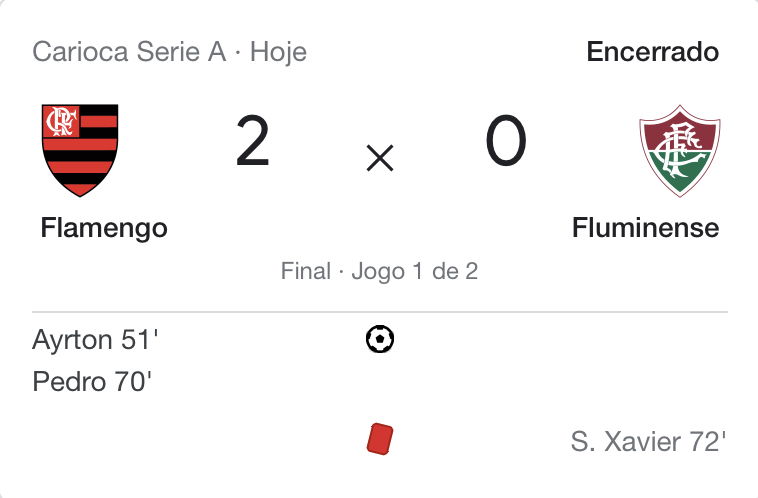The height and width of the screenshot is (498, 758).
Task: Click the × separator between scores
Action: [x=380, y=158]
